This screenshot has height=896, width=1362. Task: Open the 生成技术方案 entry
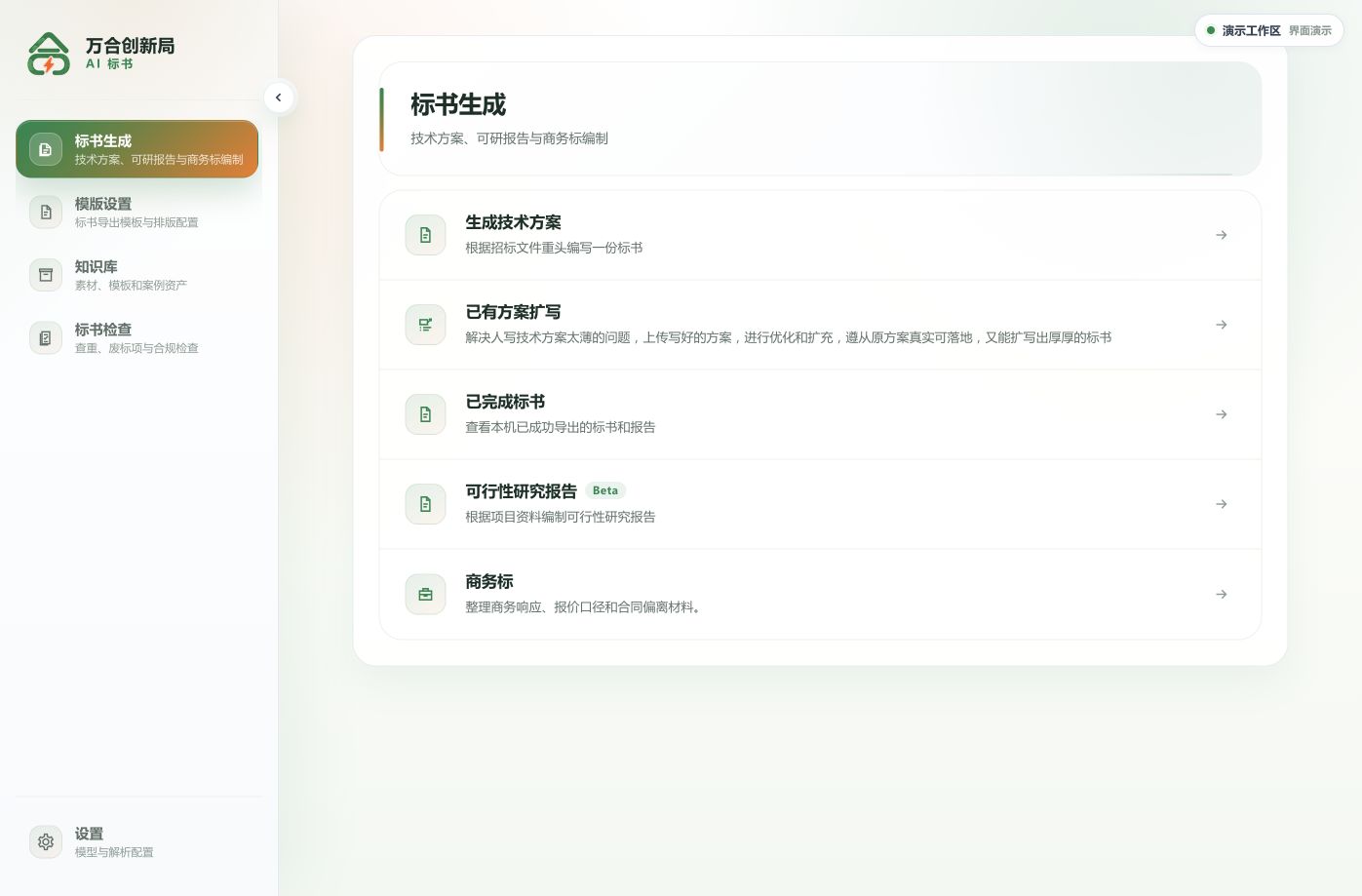pos(820,235)
